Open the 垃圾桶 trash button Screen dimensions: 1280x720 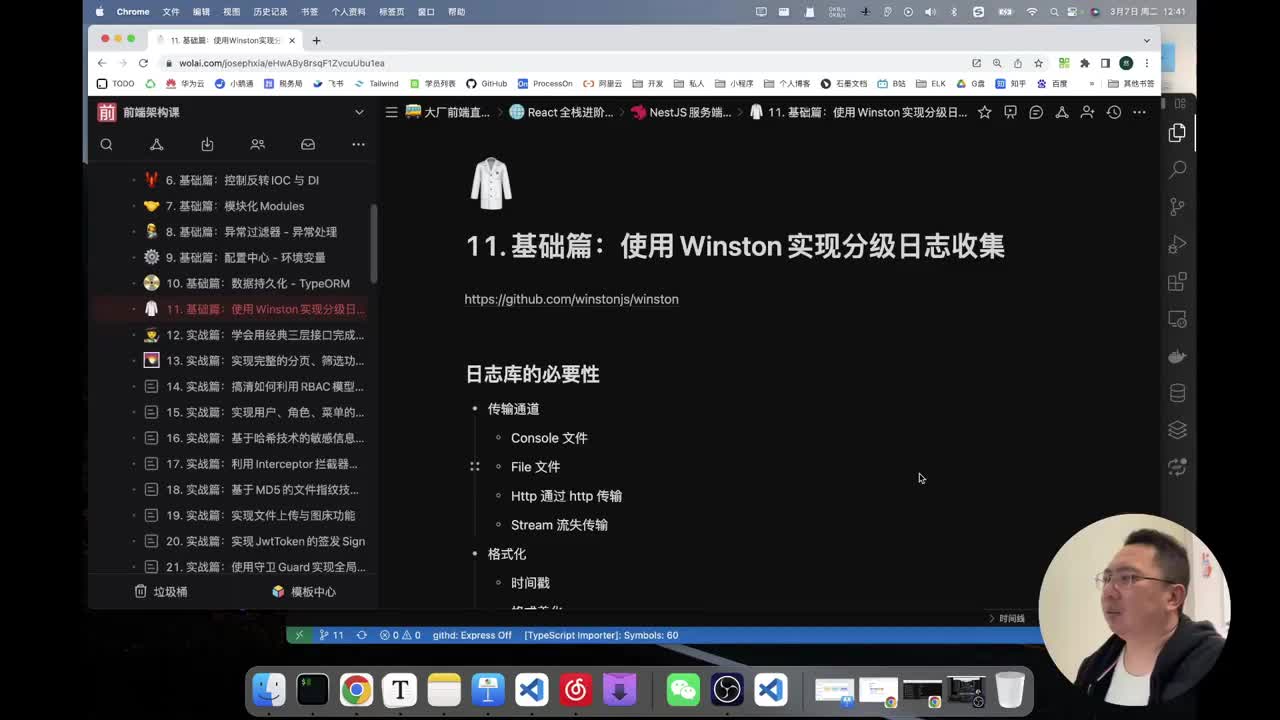[x=161, y=592]
